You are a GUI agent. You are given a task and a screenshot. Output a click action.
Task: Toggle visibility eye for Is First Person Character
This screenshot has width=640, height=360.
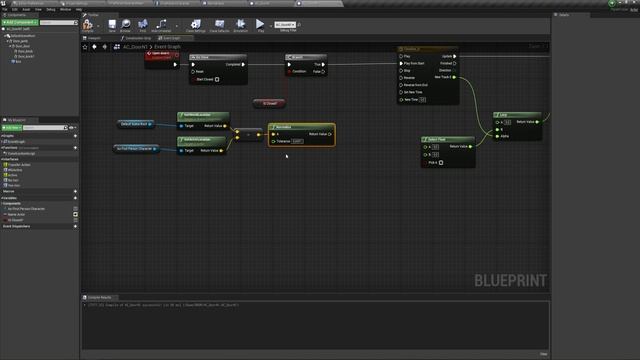coord(76,209)
